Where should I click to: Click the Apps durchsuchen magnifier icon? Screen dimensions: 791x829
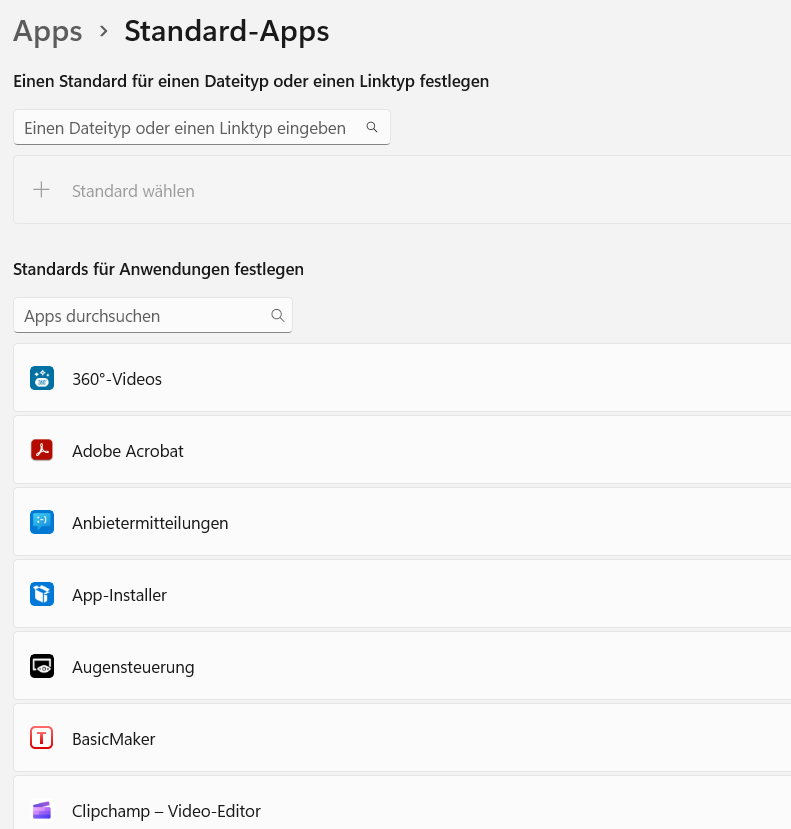pos(277,316)
